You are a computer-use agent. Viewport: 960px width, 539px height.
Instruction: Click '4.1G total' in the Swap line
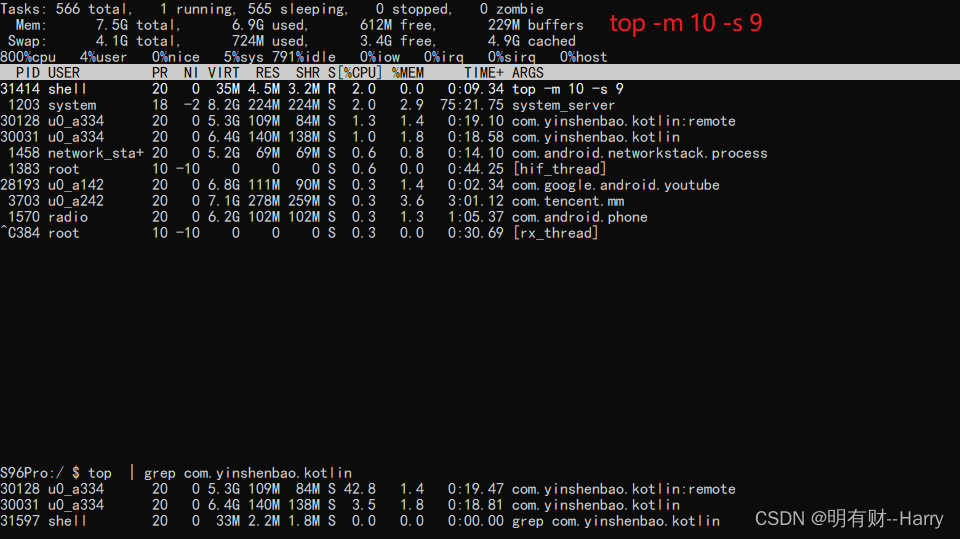point(137,41)
